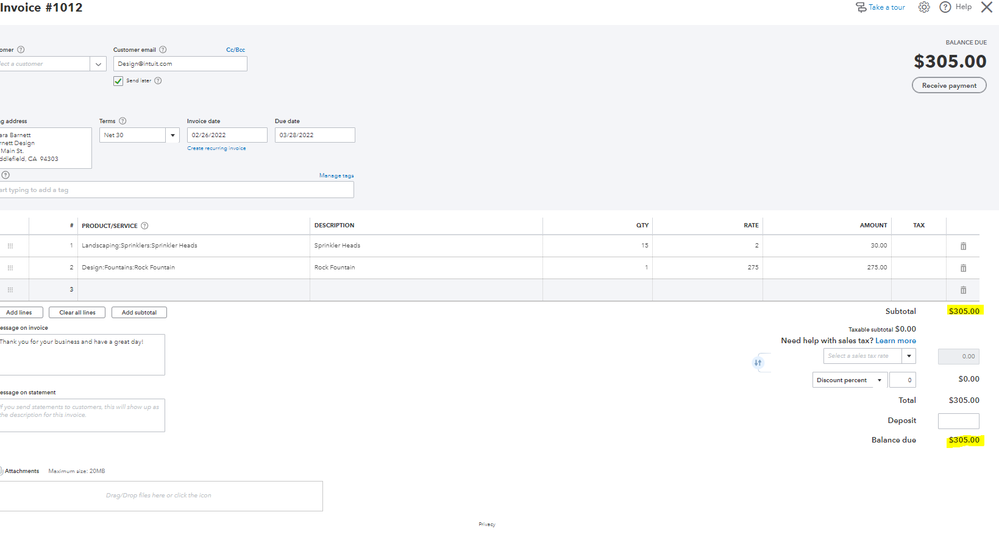Delete the Rock Fountain line with trash icon

pyautogui.click(x=963, y=268)
